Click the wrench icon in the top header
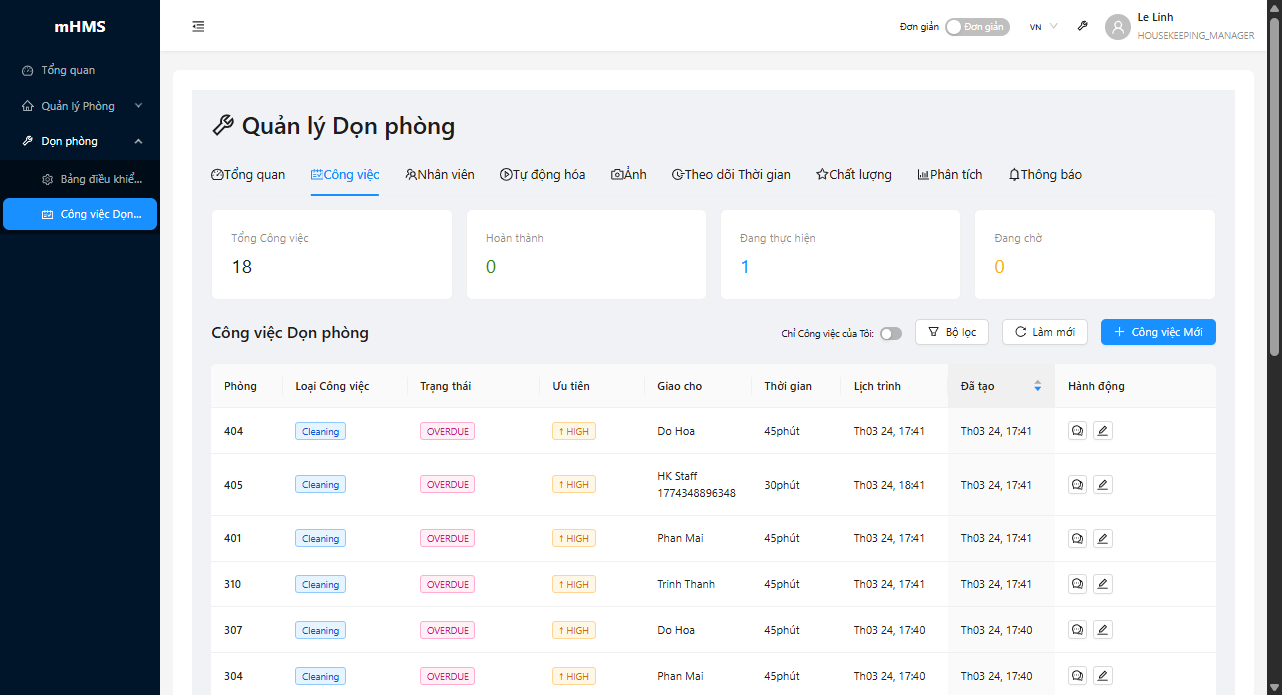The width and height of the screenshot is (1282, 695). click(1082, 27)
